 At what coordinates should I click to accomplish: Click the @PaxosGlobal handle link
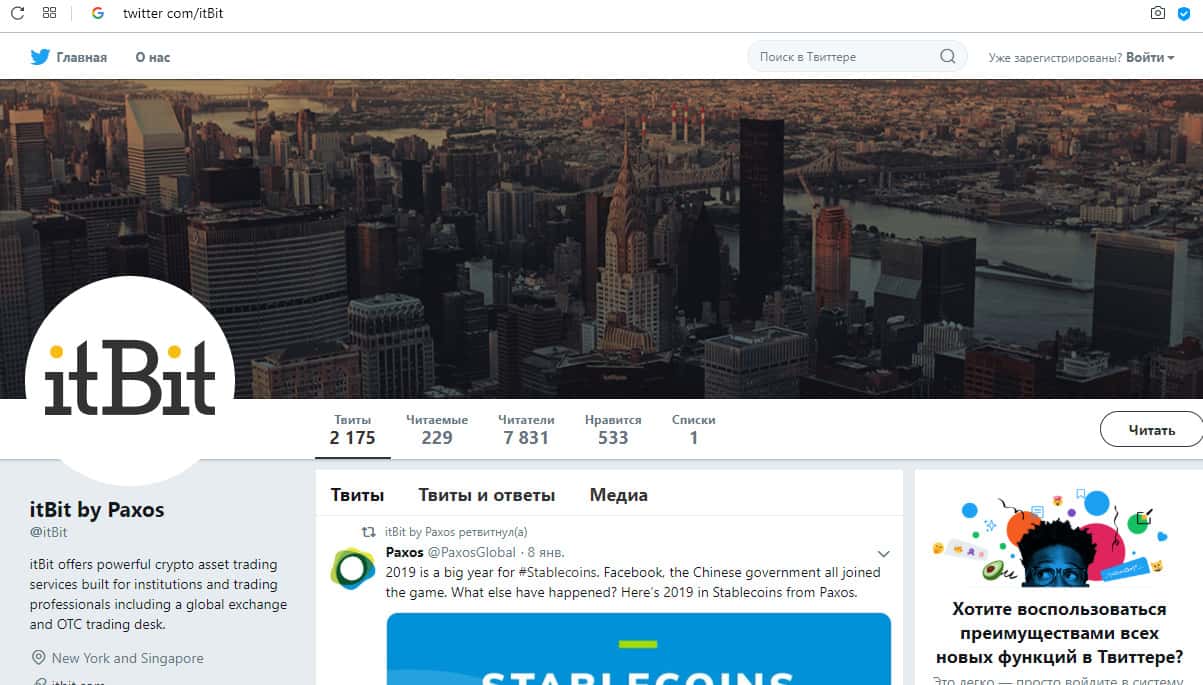472,552
